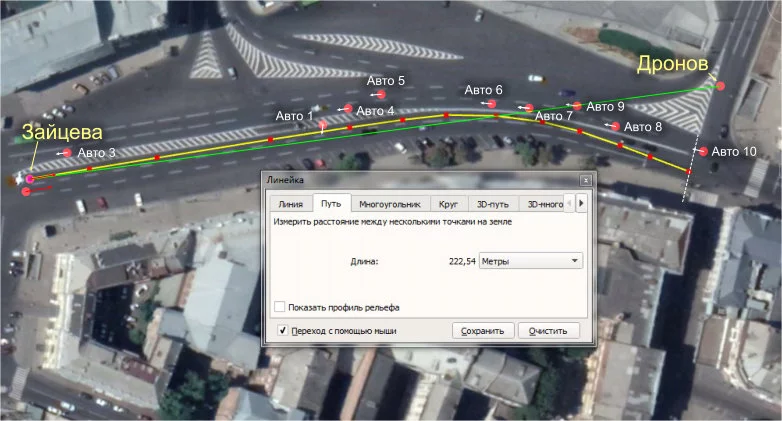Screen dimensions: 782x421
Task: Click the Авто 8 label text
Action: pyautogui.click(x=643, y=127)
